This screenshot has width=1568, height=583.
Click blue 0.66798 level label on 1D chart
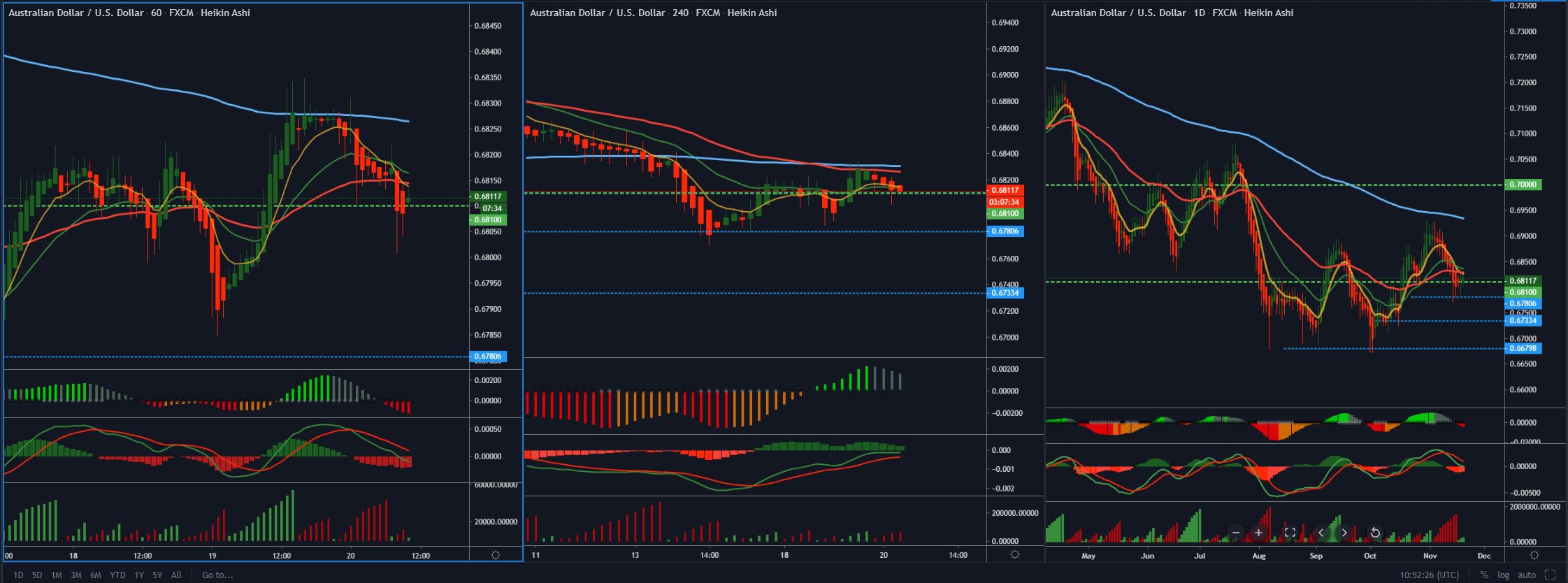pos(1524,348)
